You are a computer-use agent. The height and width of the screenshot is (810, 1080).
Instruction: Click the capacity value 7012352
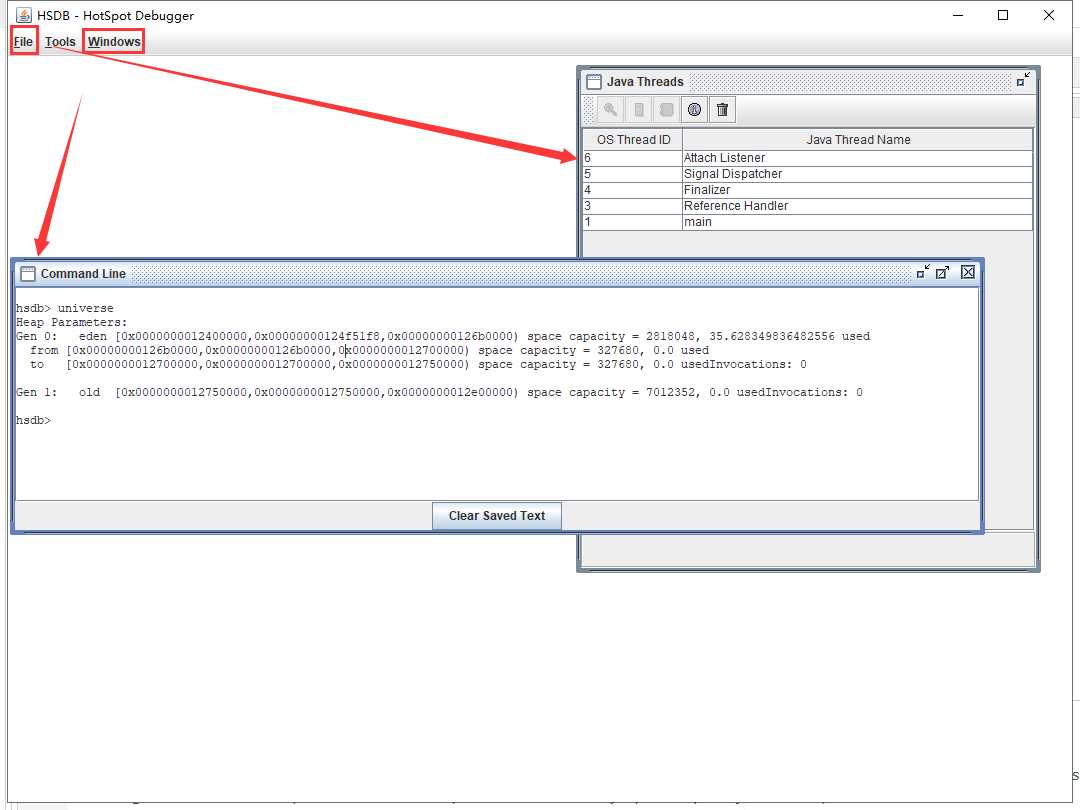pos(670,393)
